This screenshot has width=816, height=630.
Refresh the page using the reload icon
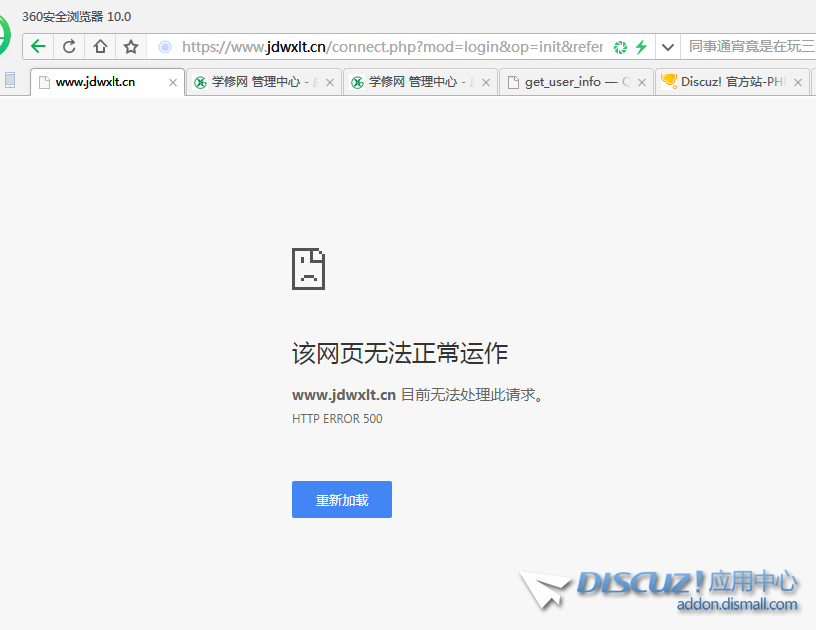click(x=68, y=46)
